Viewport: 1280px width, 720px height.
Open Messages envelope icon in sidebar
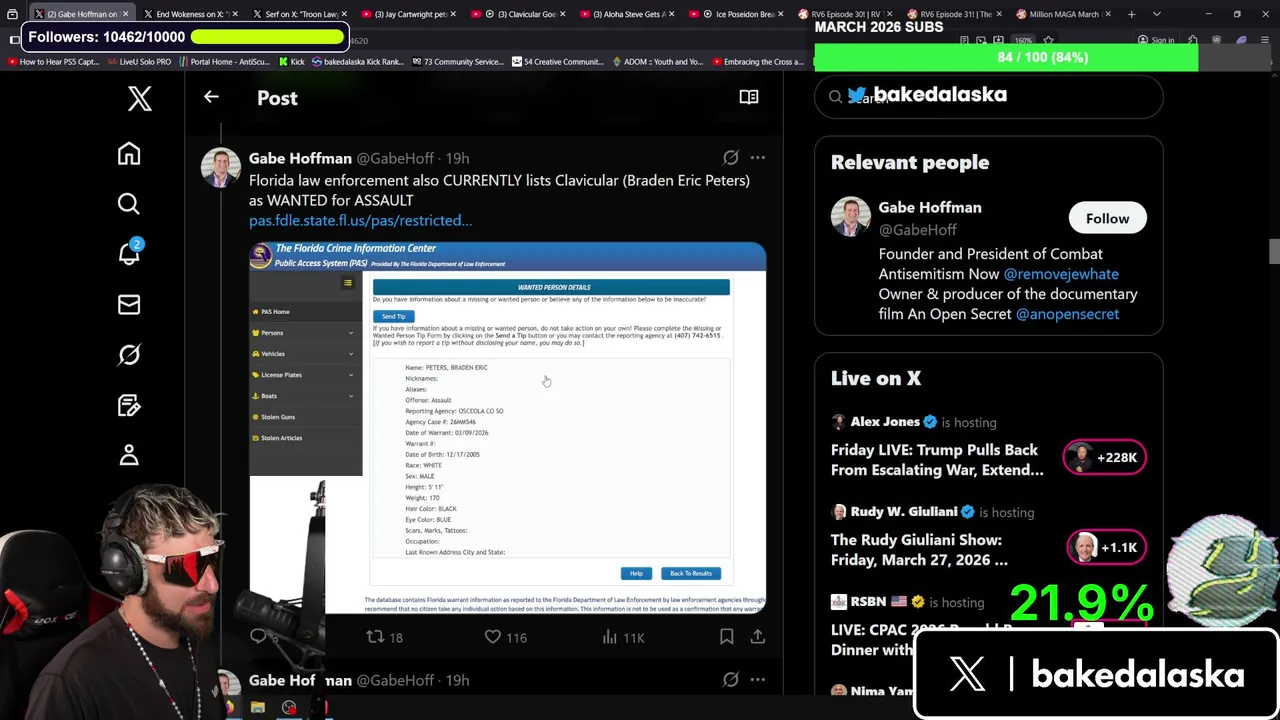coord(129,304)
